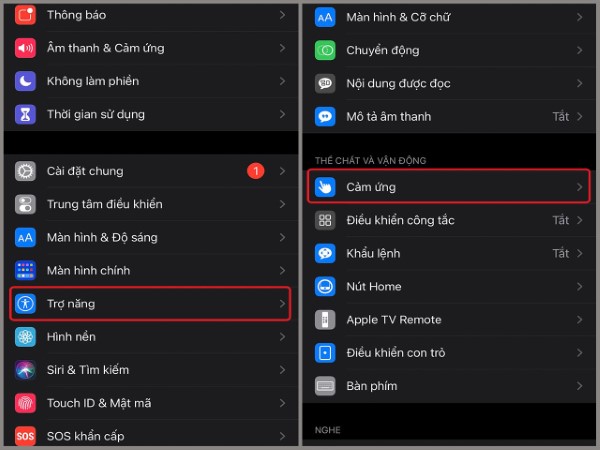
Task: Expand chevron next to Chuyển động
Action: click(580, 50)
